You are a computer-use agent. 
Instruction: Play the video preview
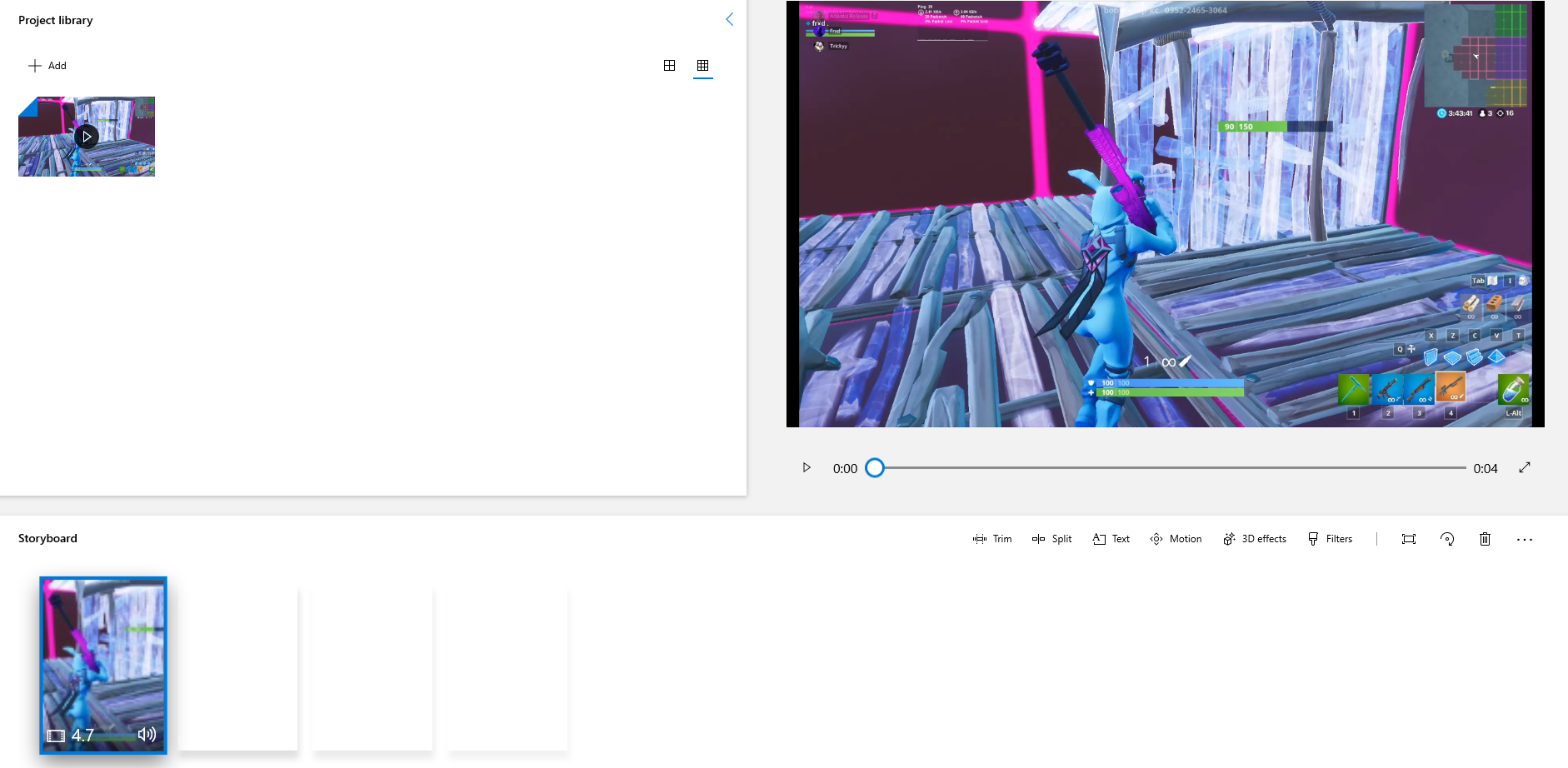tap(806, 467)
